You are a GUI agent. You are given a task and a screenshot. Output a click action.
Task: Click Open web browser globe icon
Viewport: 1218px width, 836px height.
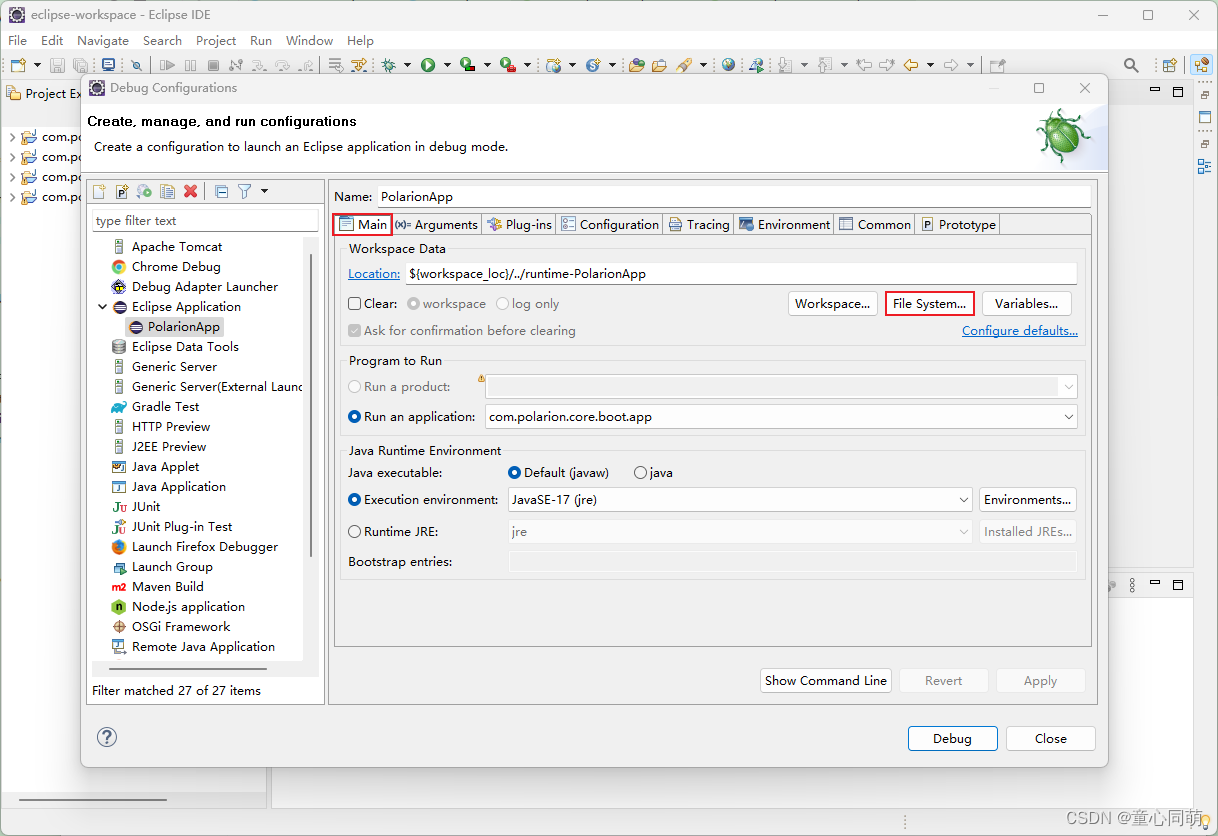pos(728,65)
